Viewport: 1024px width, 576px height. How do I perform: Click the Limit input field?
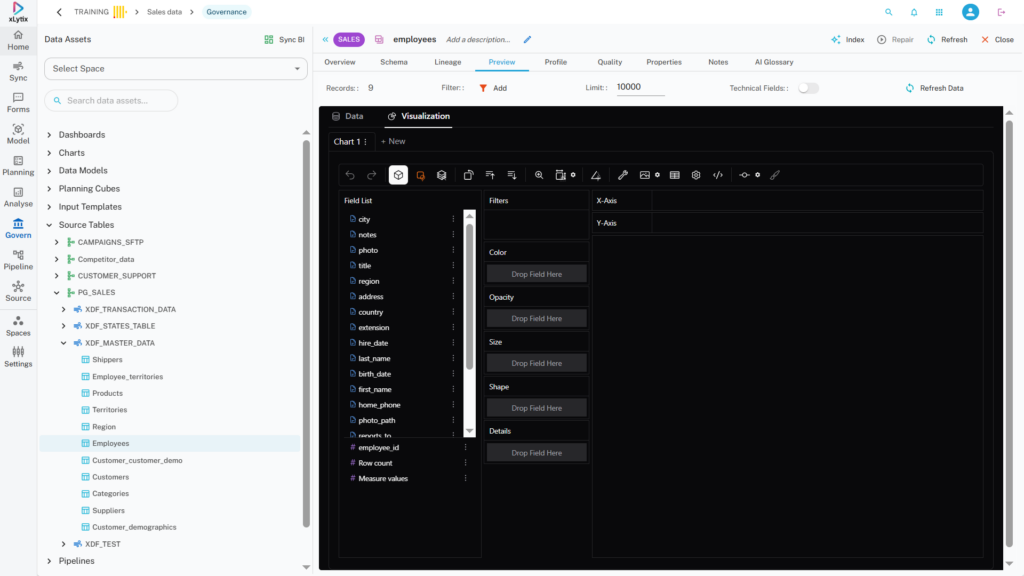(640, 88)
